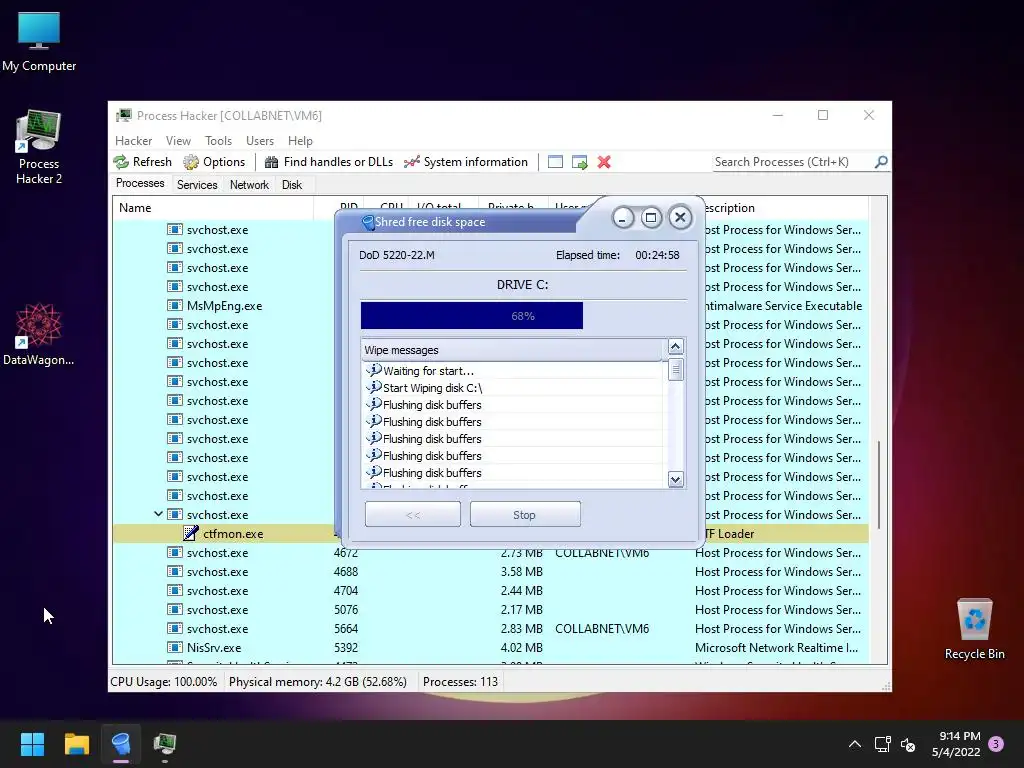Show hidden tray icons chevron
1024x768 pixels.
(854, 744)
